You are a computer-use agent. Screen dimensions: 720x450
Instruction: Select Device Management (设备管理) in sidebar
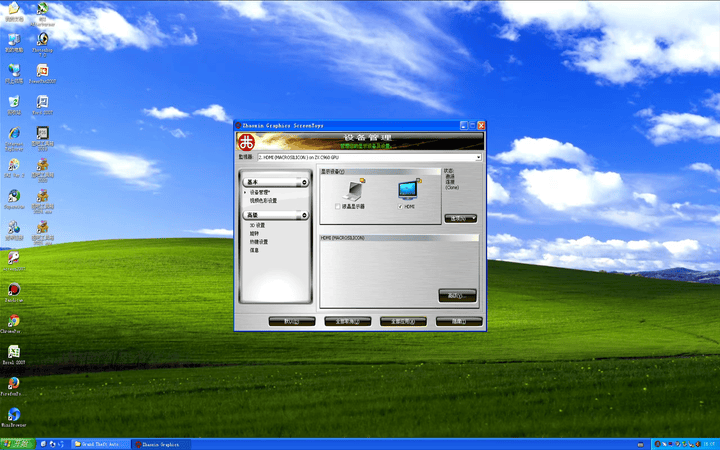(x=259, y=192)
